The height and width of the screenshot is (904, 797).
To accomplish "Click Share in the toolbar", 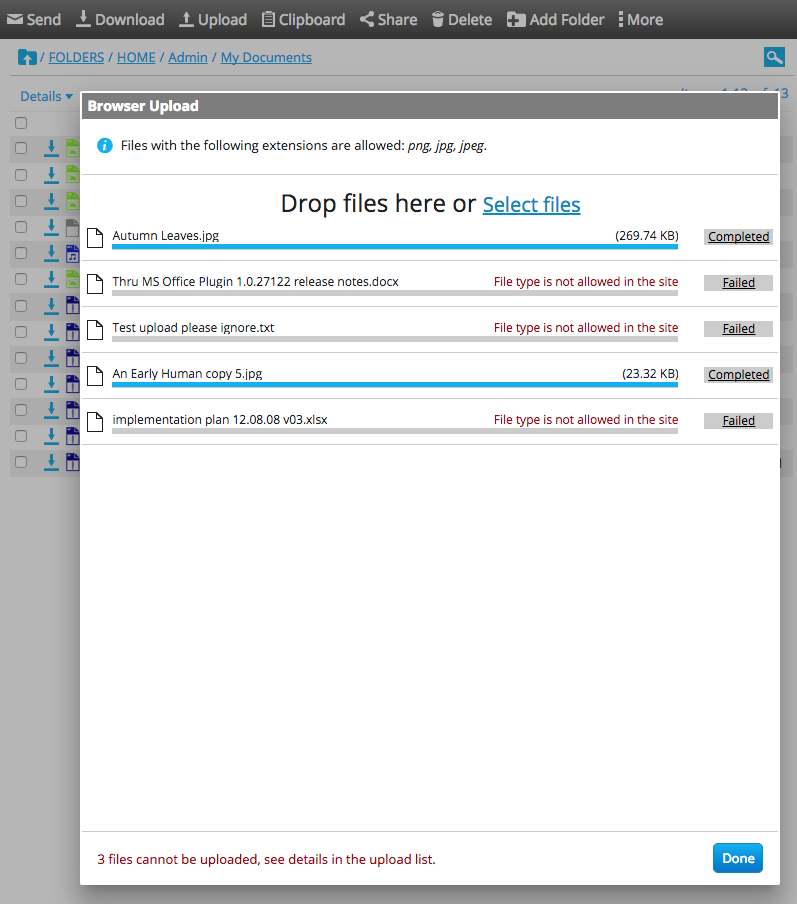I will [389, 20].
